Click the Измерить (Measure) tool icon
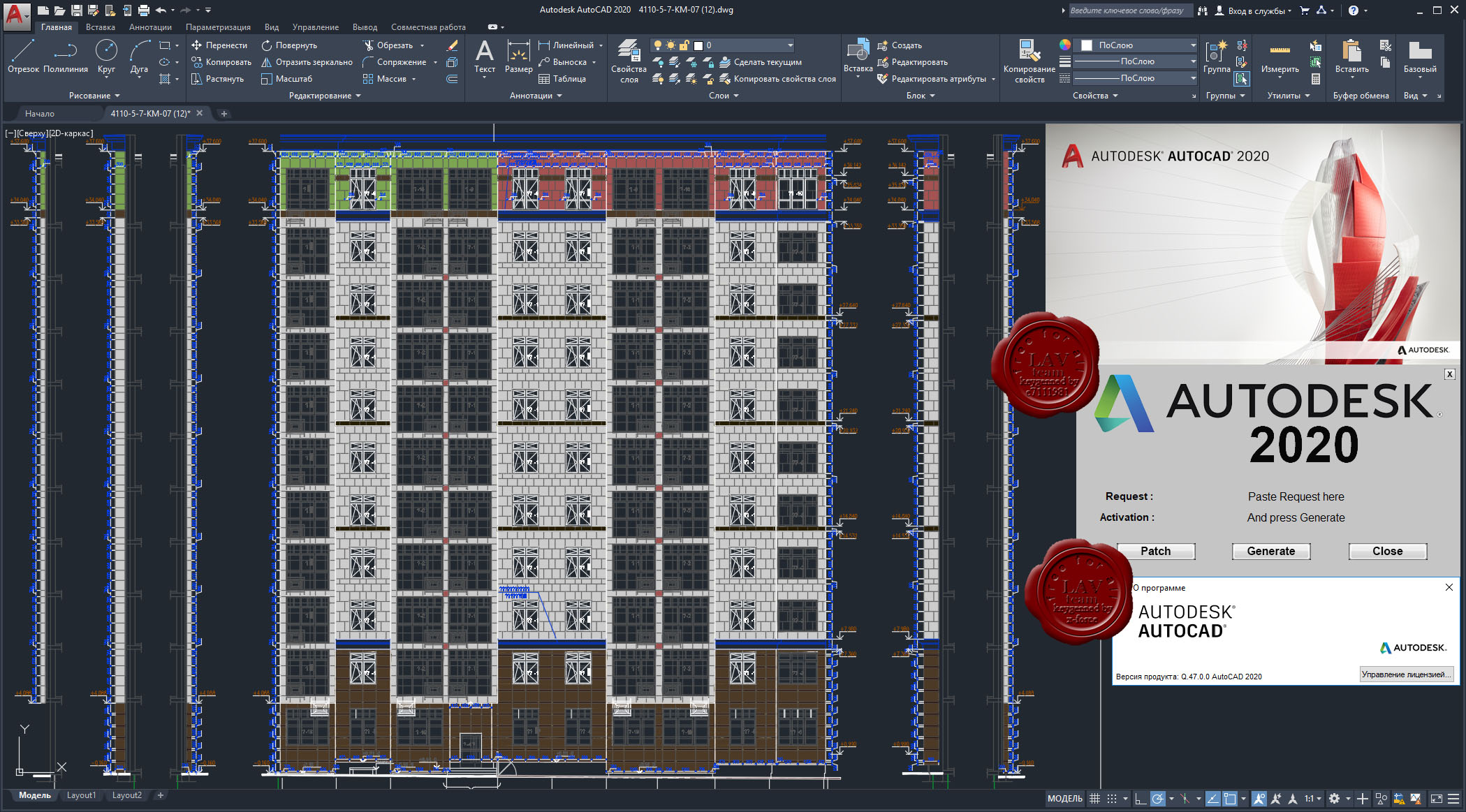The height and width of the screenshot is (812, 1466). pyautogui.click(x=1279, y=49)
